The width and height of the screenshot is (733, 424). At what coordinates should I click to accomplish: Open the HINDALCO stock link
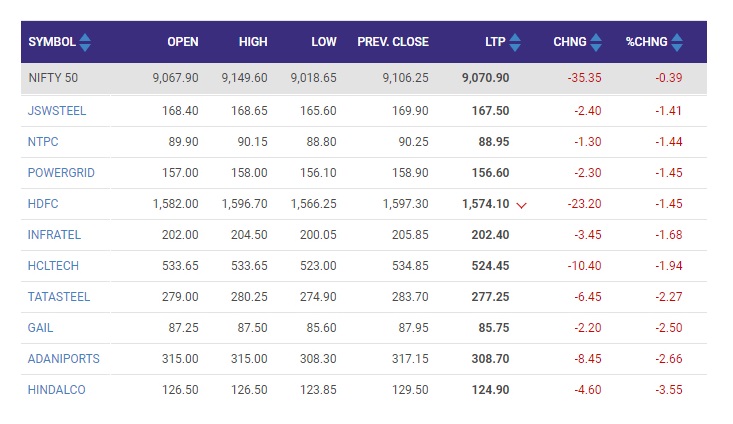(x=57, y=390)
